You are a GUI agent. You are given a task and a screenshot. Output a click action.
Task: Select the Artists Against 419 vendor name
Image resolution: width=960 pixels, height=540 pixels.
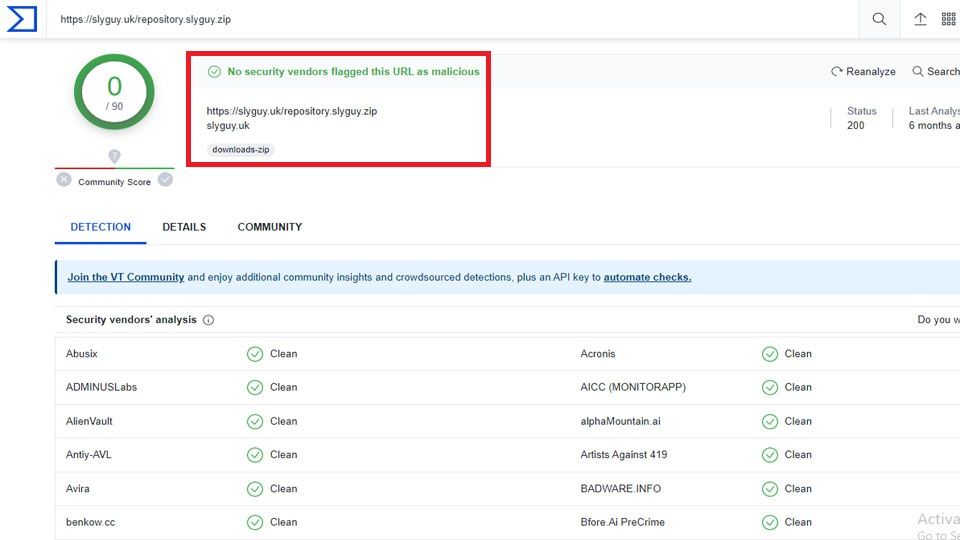tap(623, 455)
